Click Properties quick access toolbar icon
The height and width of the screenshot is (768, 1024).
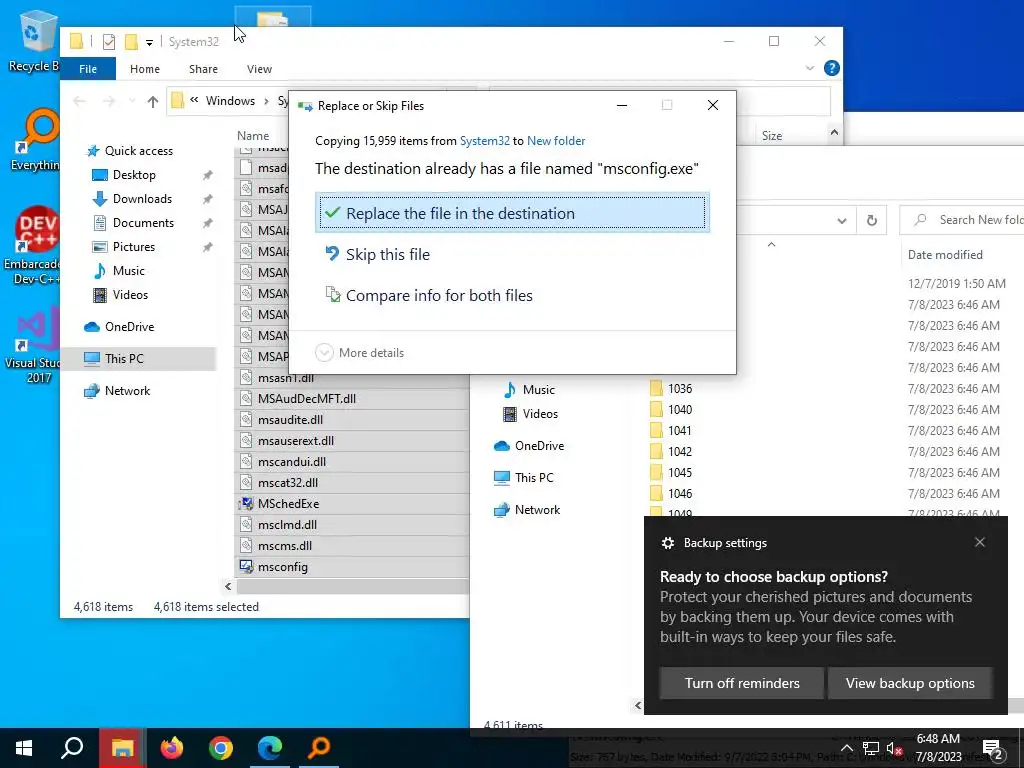(109, 42)
